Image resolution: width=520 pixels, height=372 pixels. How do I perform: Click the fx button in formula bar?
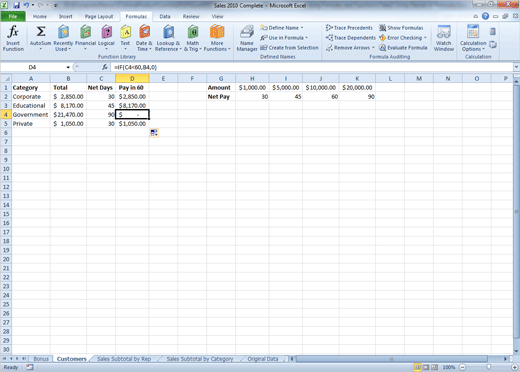tap(105, 67)
